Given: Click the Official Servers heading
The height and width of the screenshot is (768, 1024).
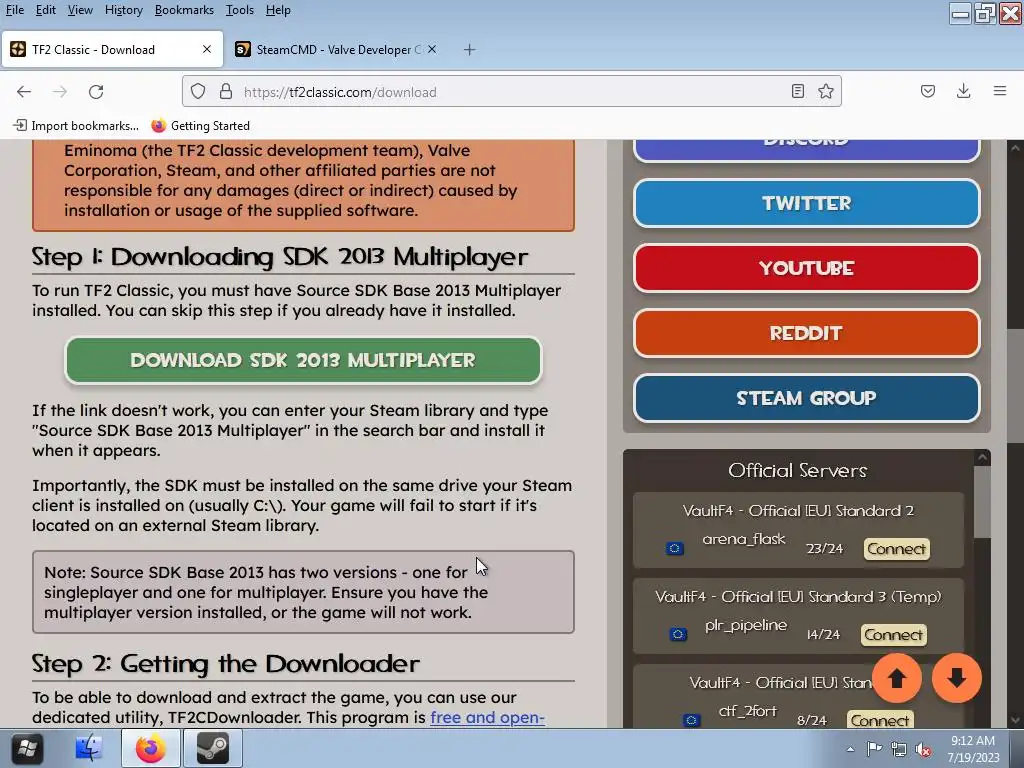Looking at the screenshot, I should pos(797,470).
